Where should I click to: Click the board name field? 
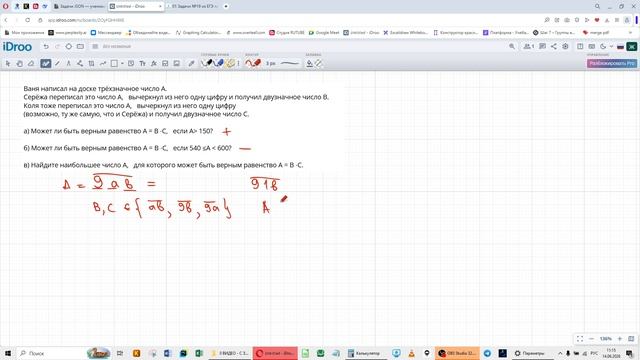click(117, 47)
